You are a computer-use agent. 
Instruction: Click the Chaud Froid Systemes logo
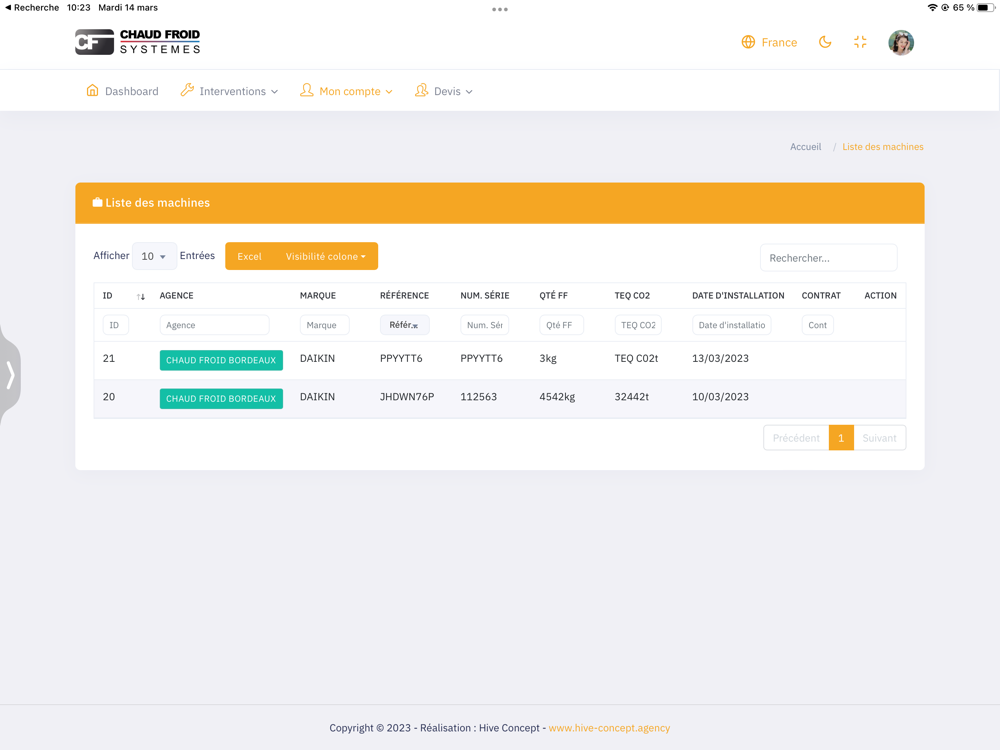coord(138,42)
